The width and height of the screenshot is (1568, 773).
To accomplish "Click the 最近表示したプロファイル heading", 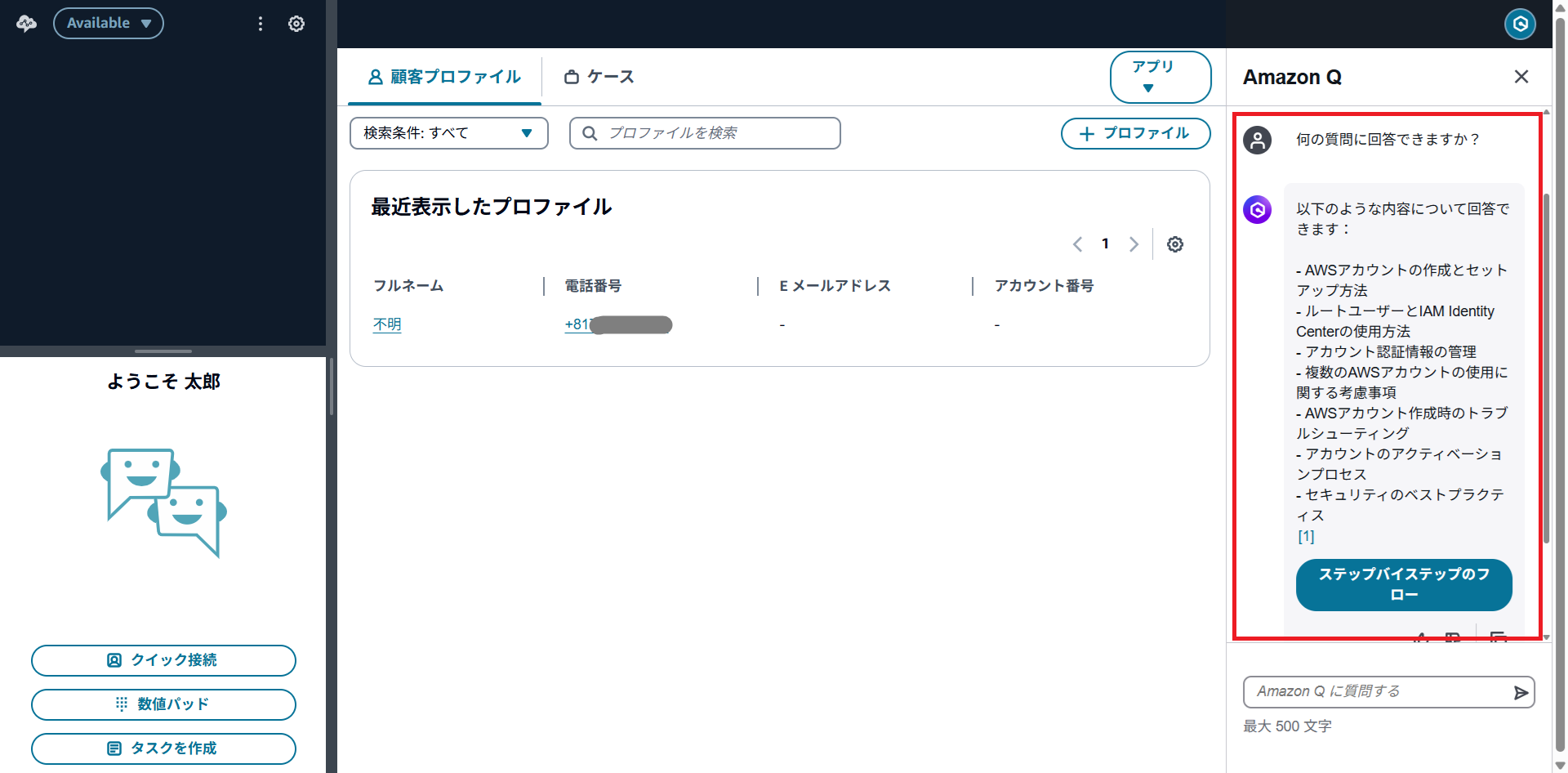I will click(x=492, y=207).
